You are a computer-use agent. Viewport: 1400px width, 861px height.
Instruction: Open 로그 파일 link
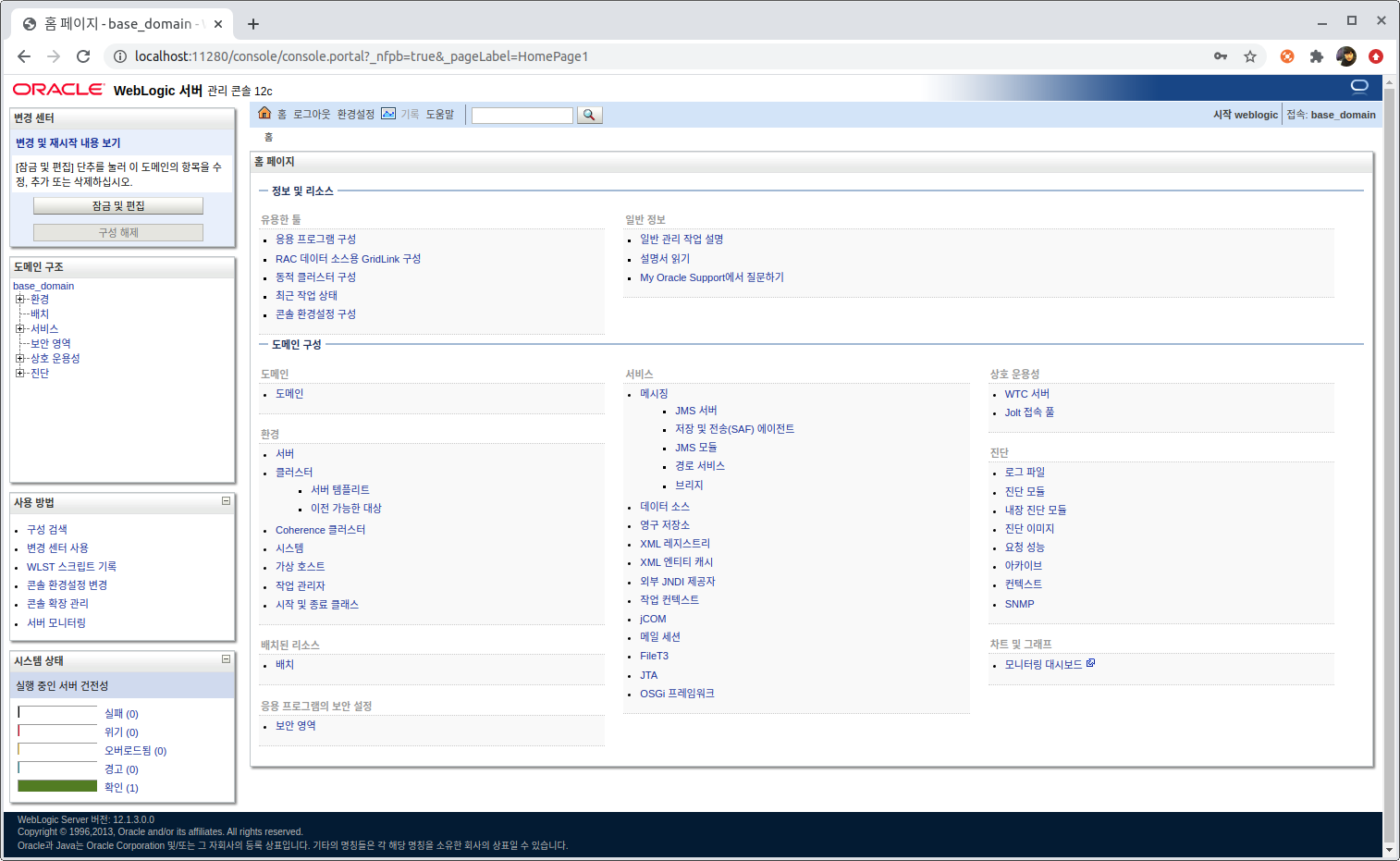point(1025,473)
